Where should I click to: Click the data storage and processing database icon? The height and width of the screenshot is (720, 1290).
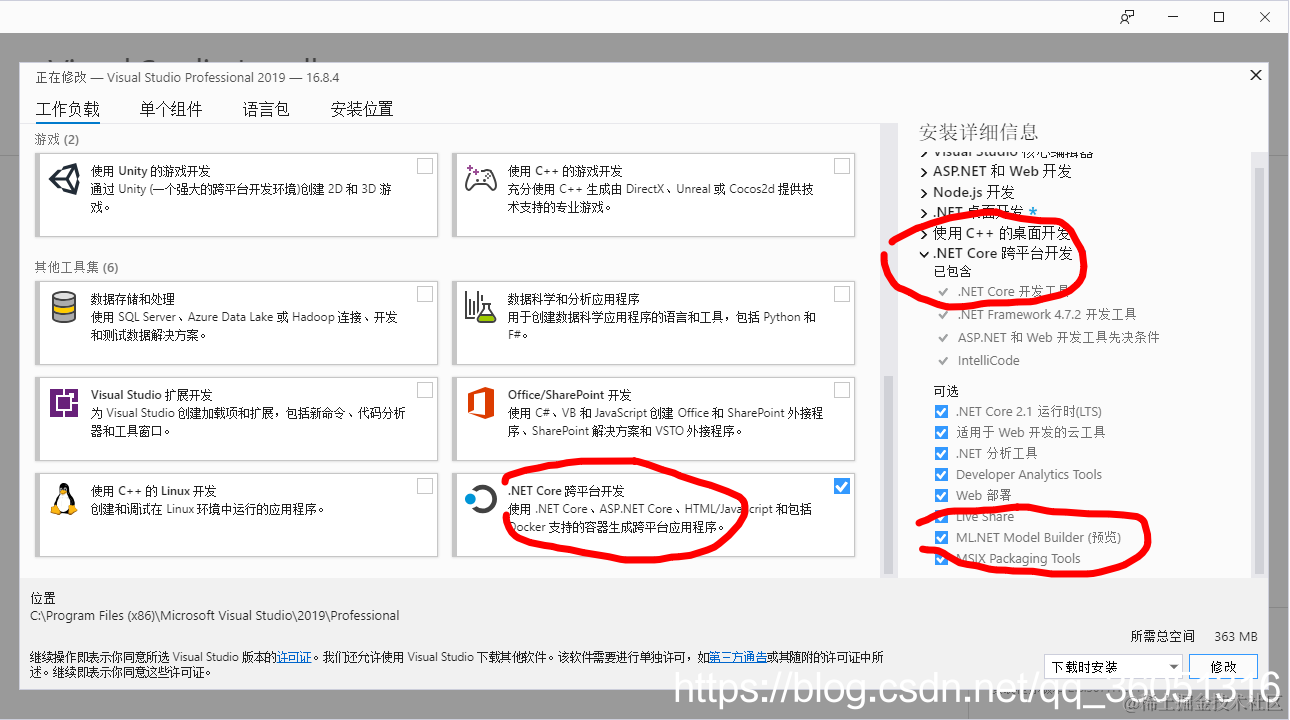(x=64, y=307)
